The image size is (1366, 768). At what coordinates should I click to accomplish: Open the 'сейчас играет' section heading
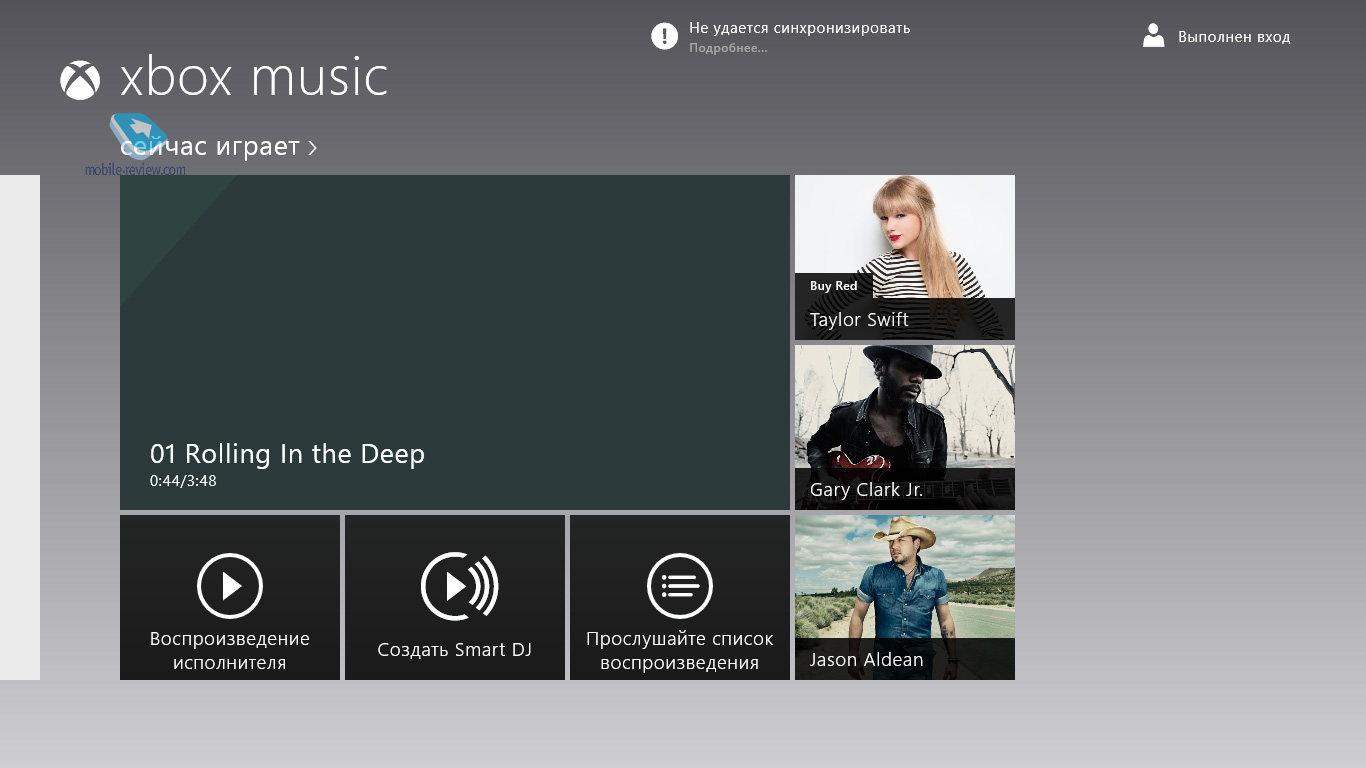(x=210, y=147)
